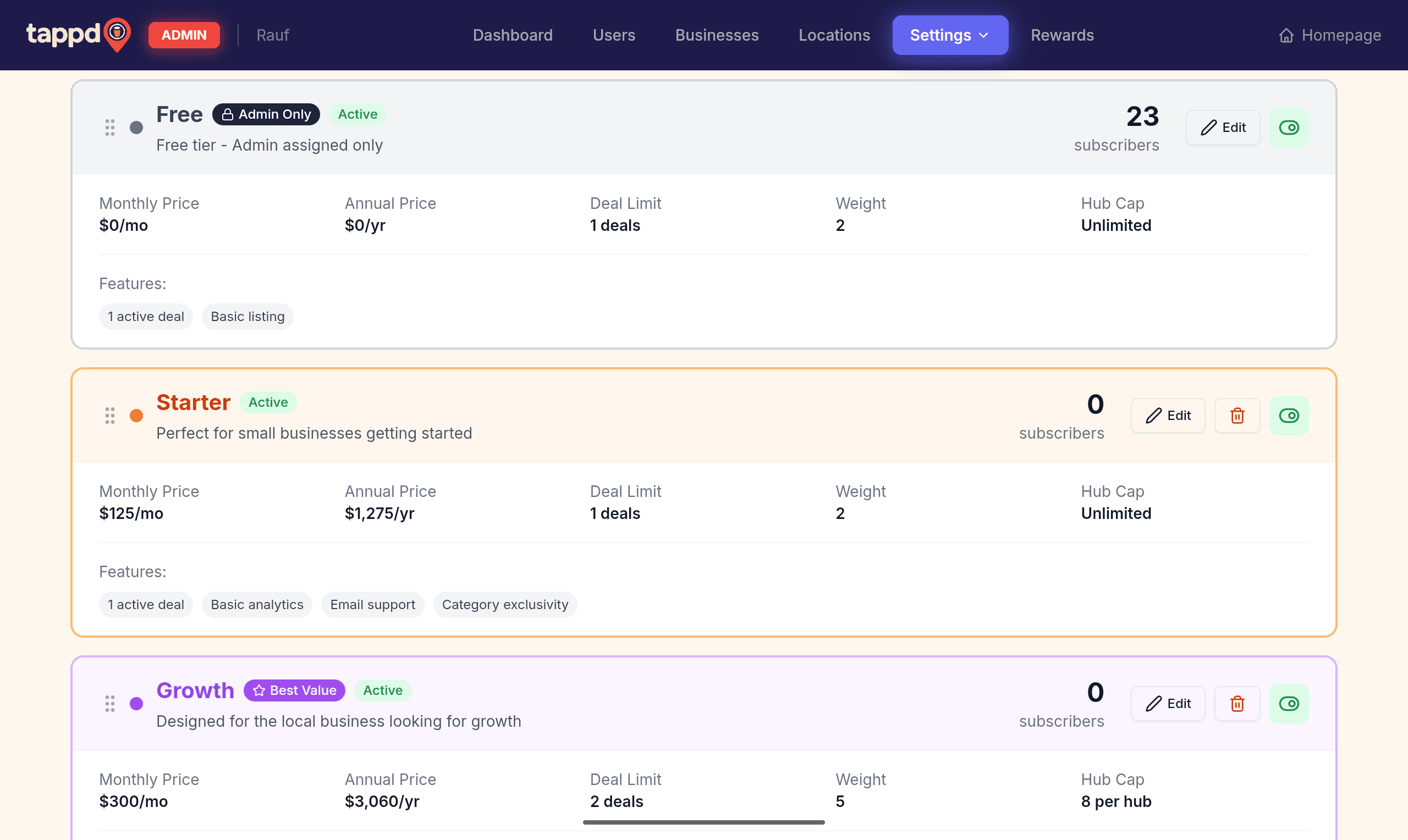Click the purple Growth color dot

tap(136, 704)
